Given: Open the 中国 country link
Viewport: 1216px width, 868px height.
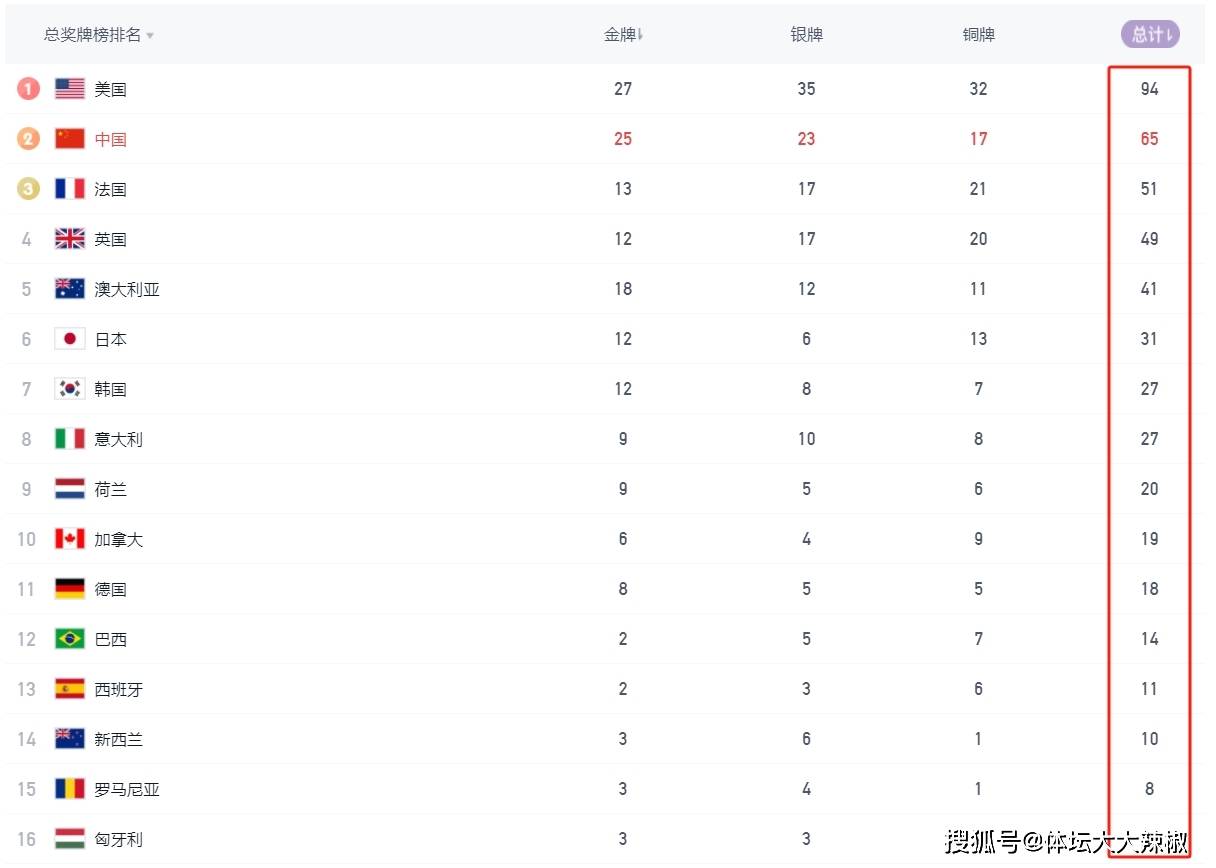Looking at the screenshot, I should click(110, 139).
